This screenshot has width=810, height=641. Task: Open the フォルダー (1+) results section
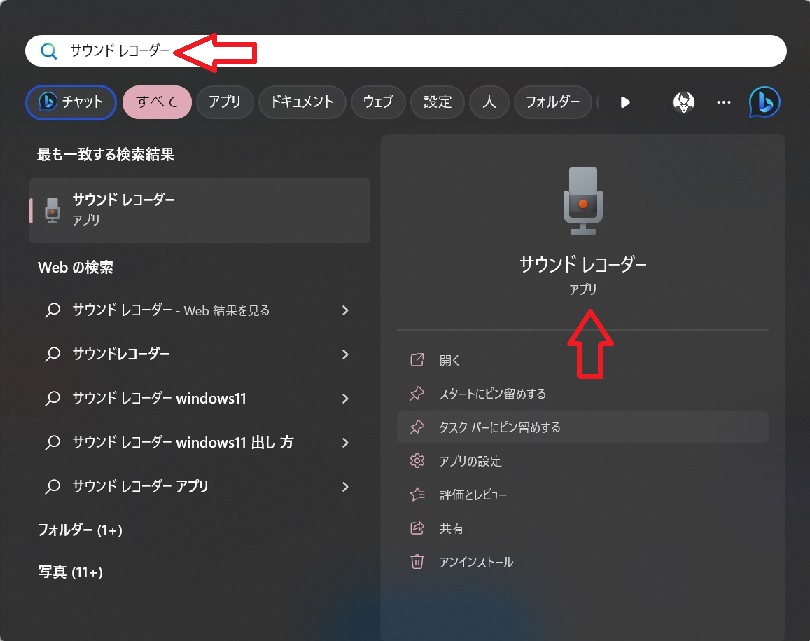click(80, 530)
